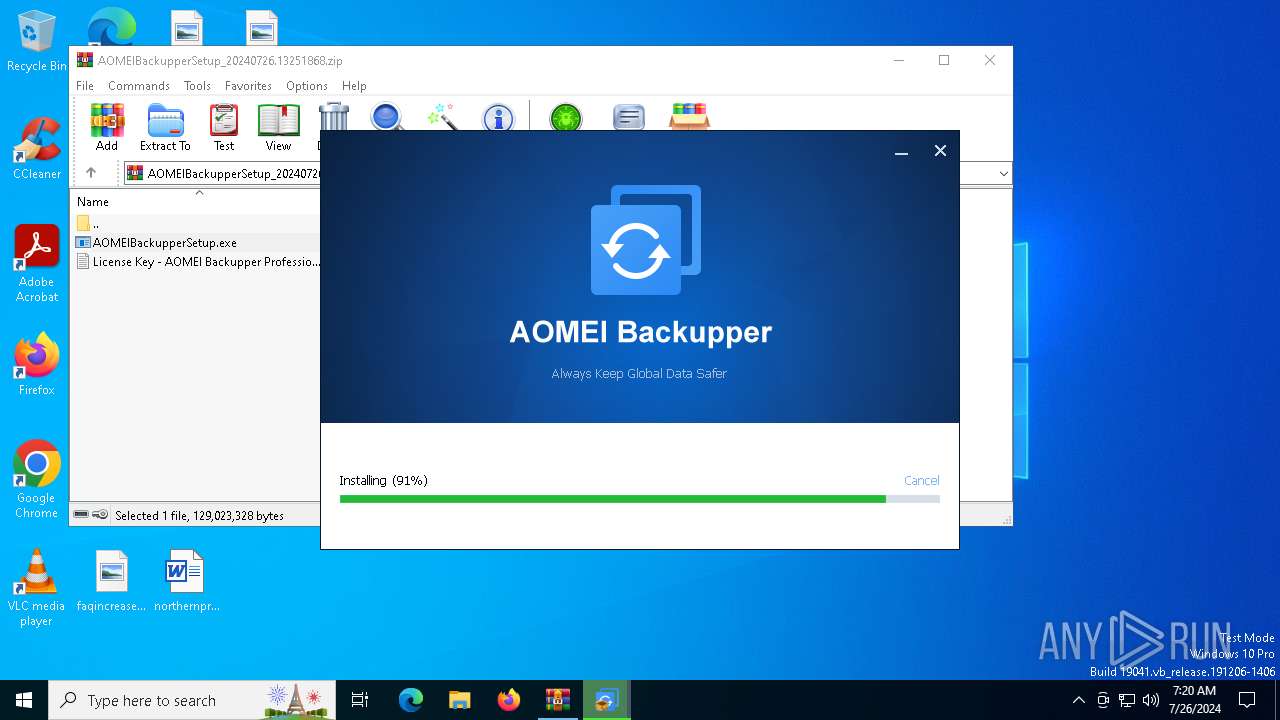Switch to AOMEI installer taskbar icon

click(x=607, y=700)
